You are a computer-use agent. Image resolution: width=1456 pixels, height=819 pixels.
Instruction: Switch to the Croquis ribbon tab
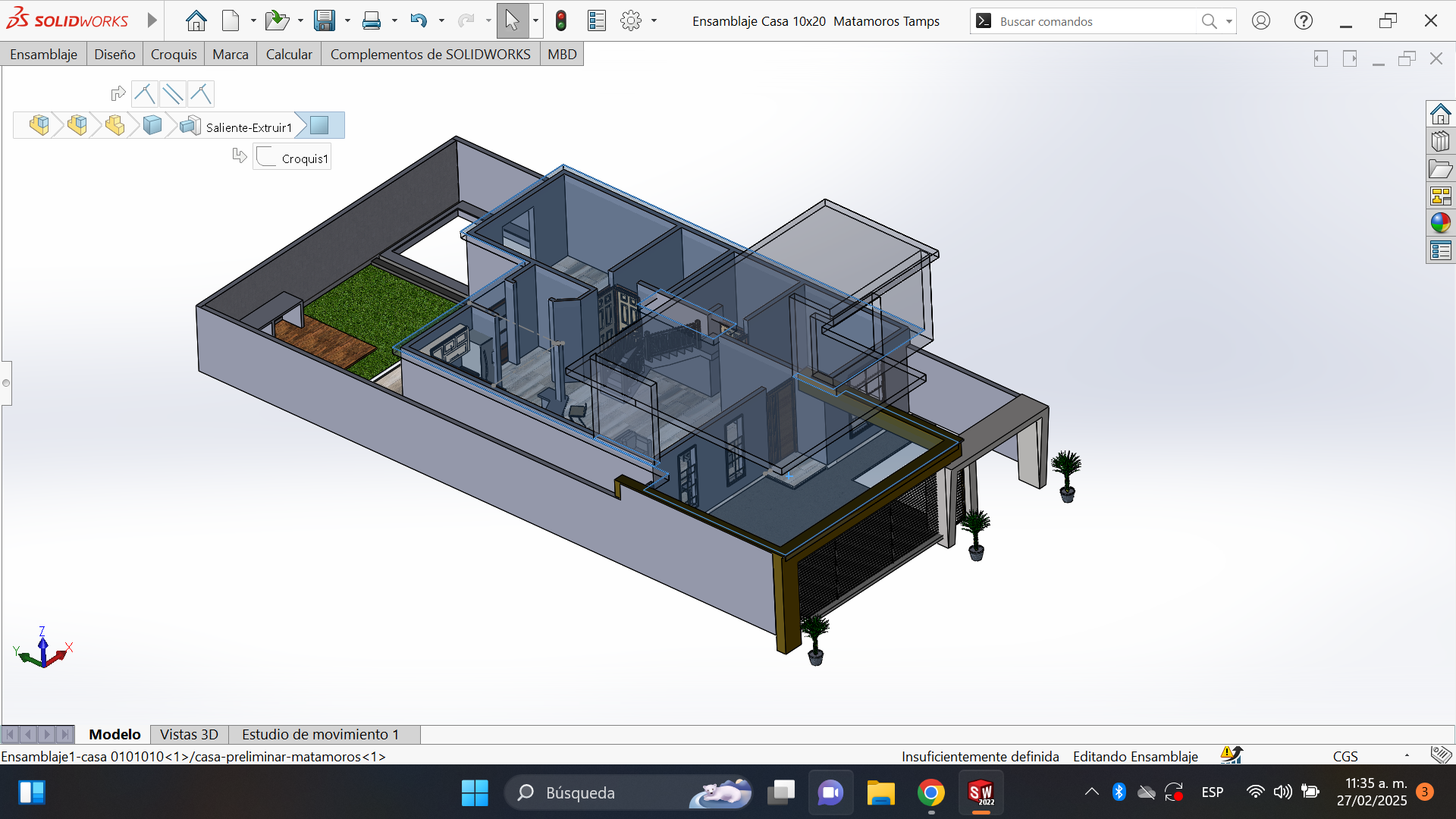point(174,54)
